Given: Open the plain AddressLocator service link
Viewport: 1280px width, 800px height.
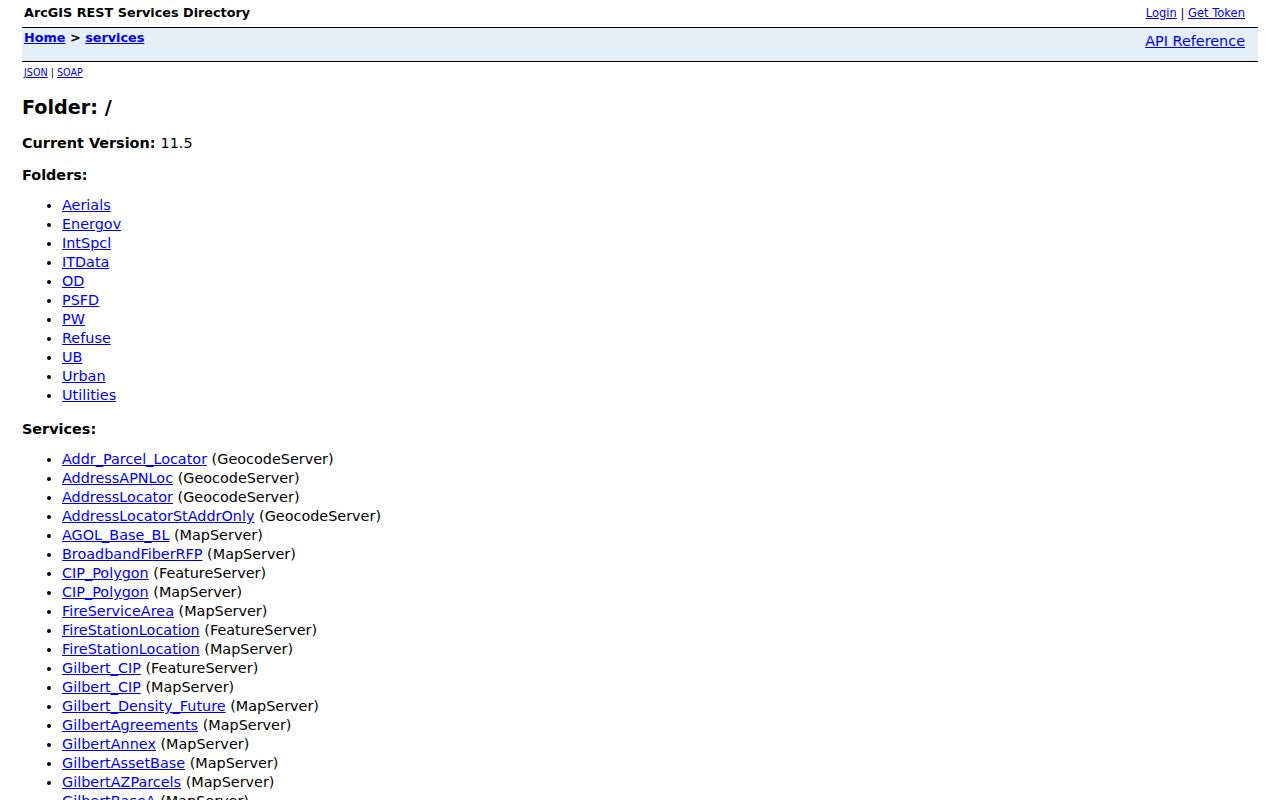Looking at the screenshot, I should click(x=117, y=497).
